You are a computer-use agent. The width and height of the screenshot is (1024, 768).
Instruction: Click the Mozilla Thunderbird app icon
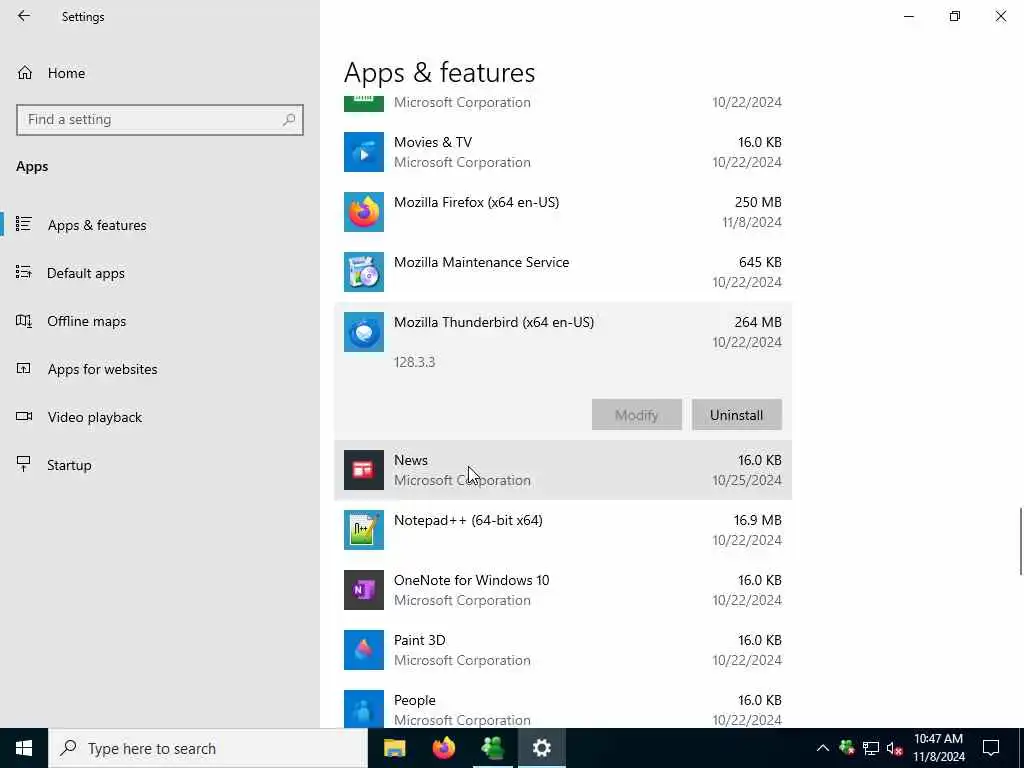pos(364,332)
